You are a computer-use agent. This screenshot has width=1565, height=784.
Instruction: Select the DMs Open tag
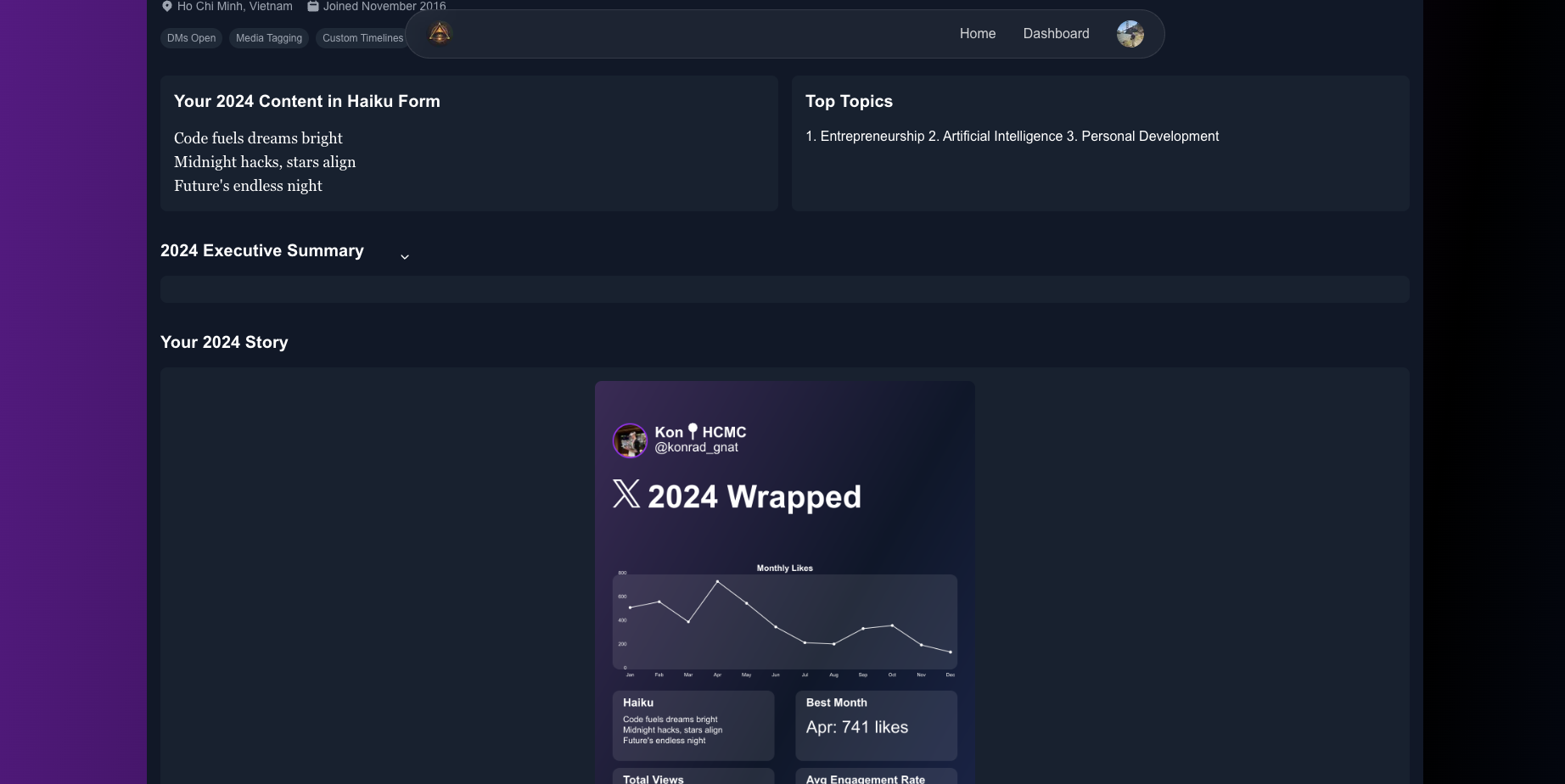point(191,38)
